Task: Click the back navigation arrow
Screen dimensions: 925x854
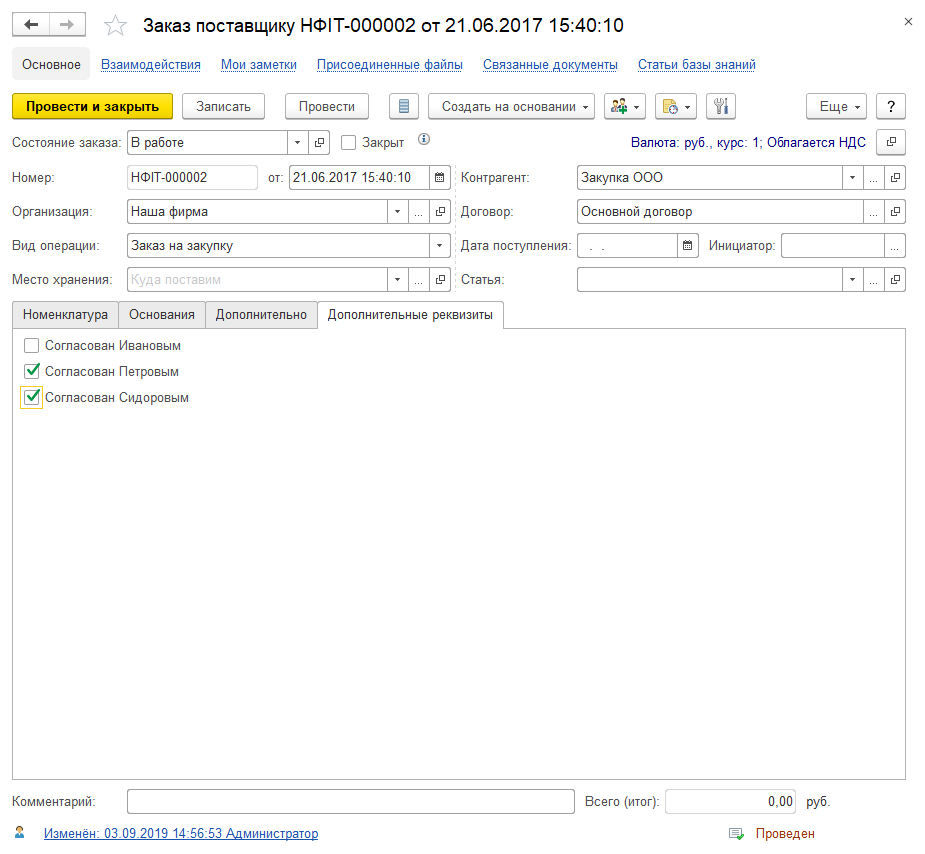Action: (x=31, y=24)
